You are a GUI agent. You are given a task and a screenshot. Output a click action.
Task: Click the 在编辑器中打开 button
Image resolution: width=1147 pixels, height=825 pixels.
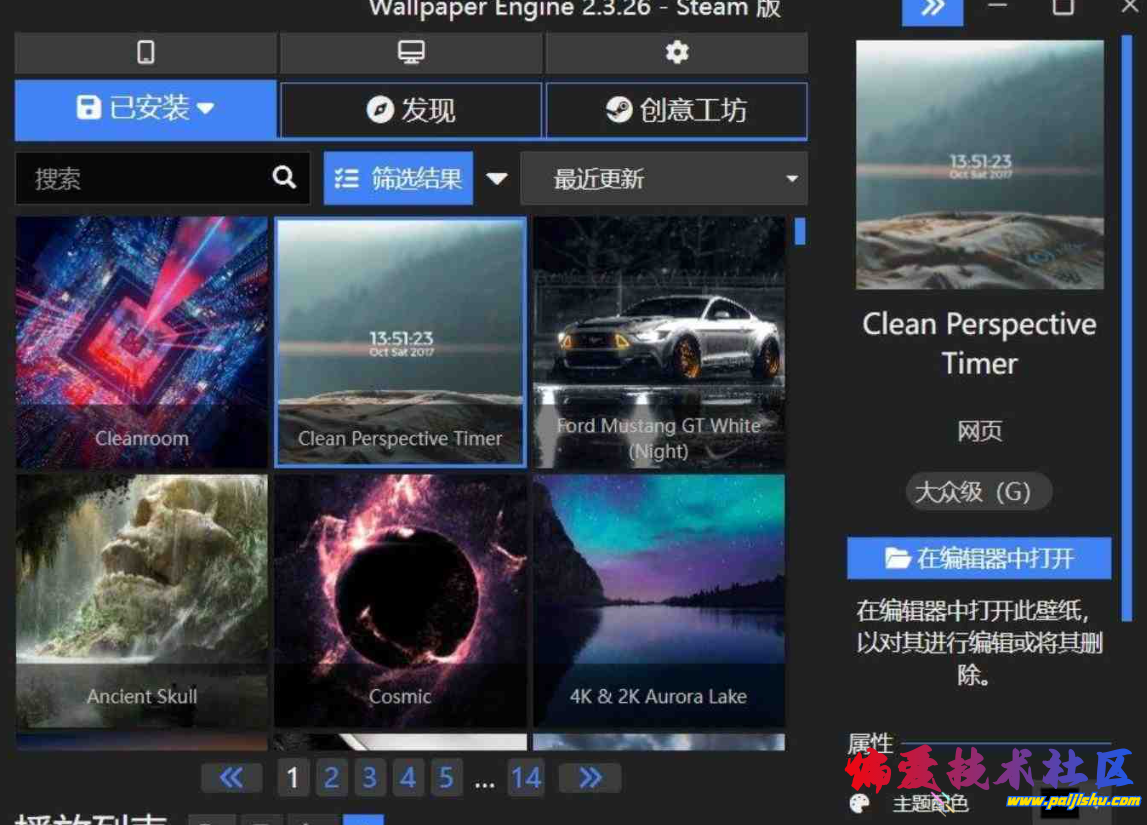tap(978, 558)
